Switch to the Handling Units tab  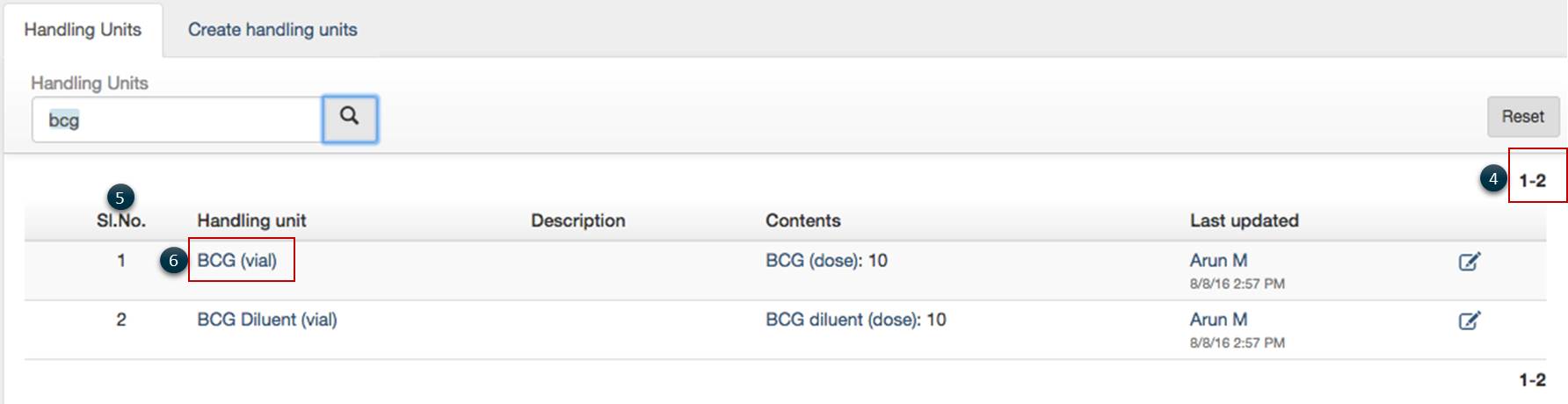coord(83,30)
